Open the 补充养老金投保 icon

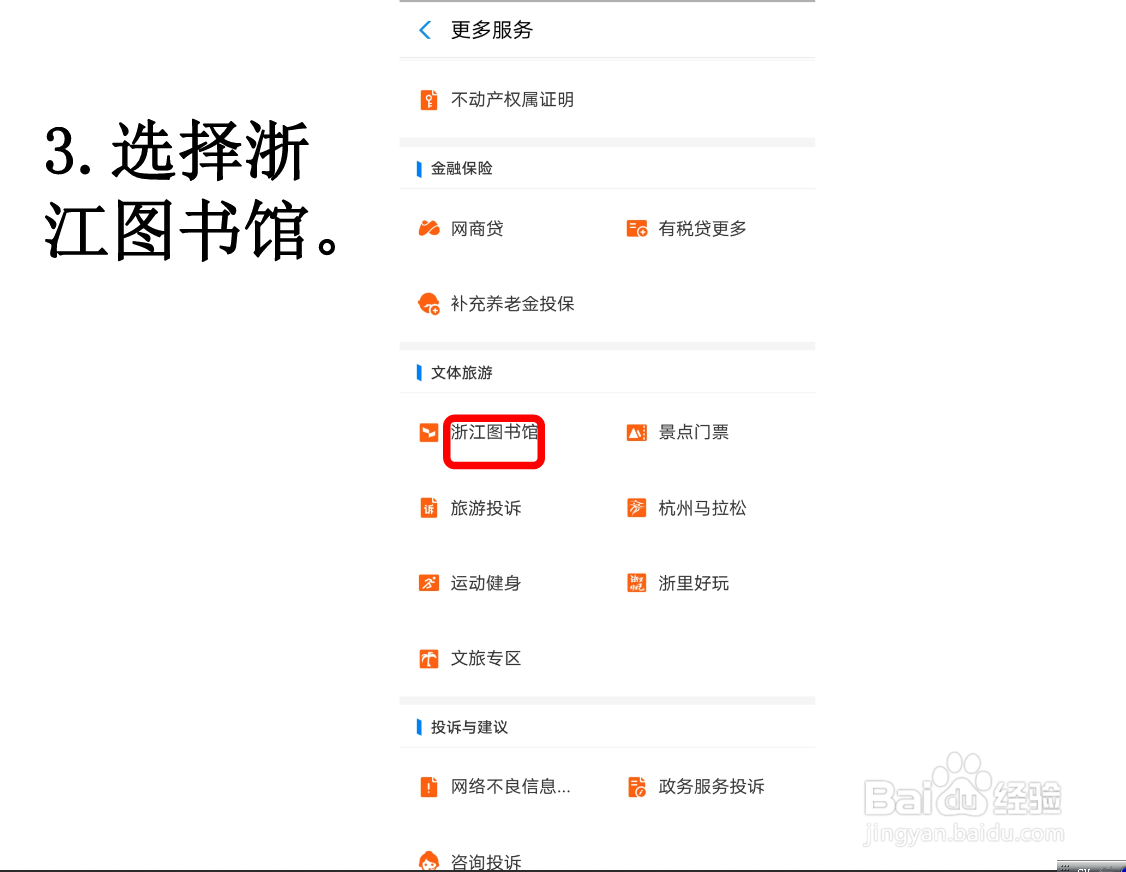pos(429,304)
